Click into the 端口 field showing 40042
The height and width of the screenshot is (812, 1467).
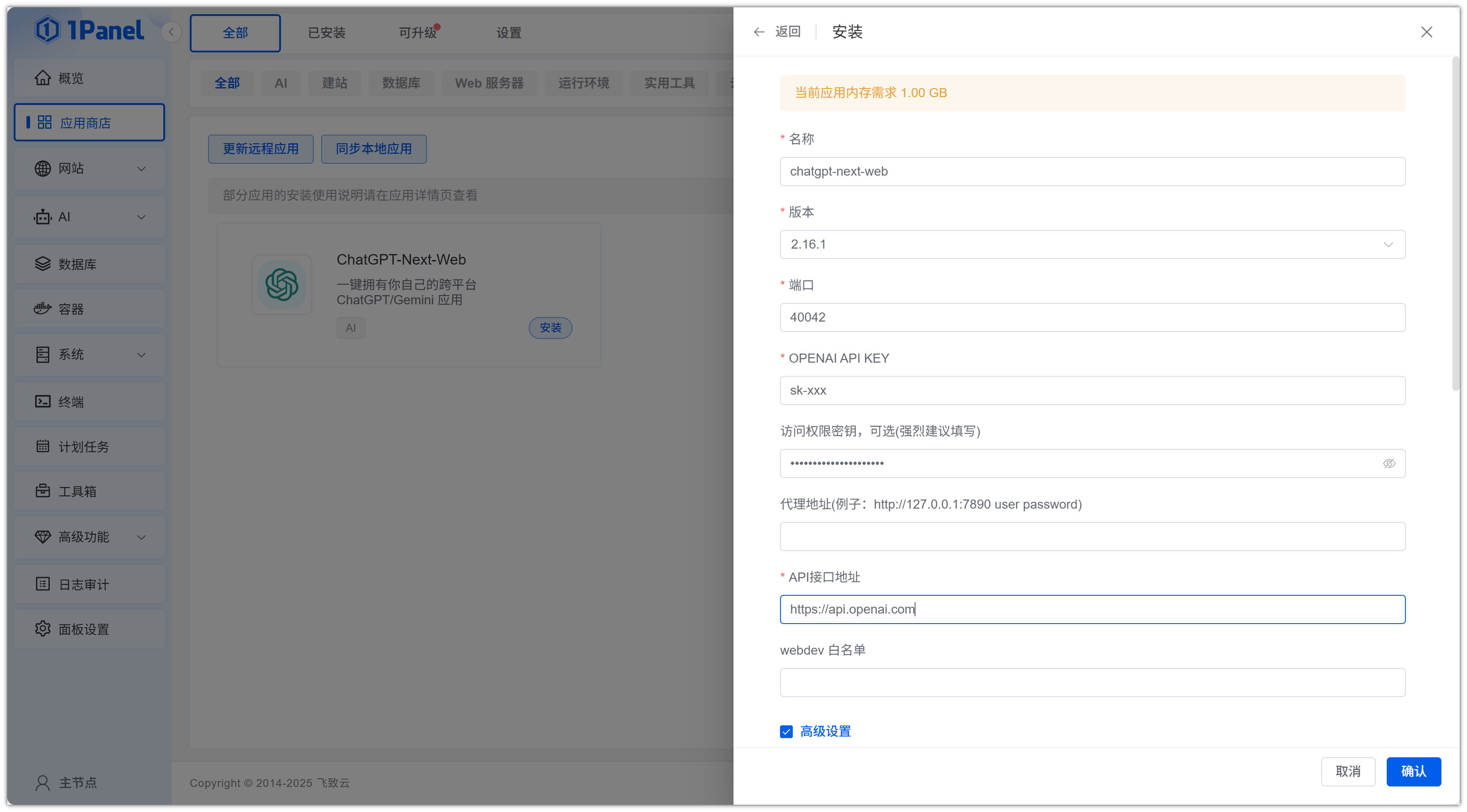tap(1092, 317)
